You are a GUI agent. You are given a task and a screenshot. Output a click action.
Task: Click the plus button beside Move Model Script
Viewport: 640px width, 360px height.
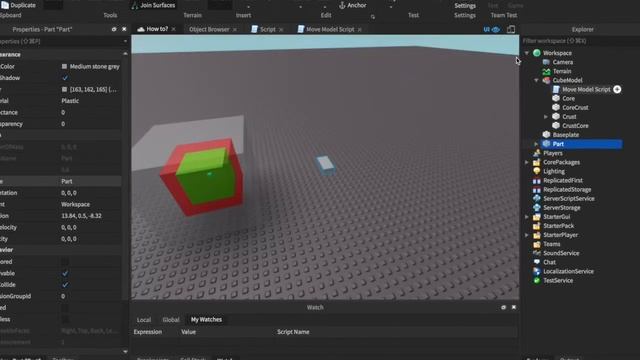point(617,89)
